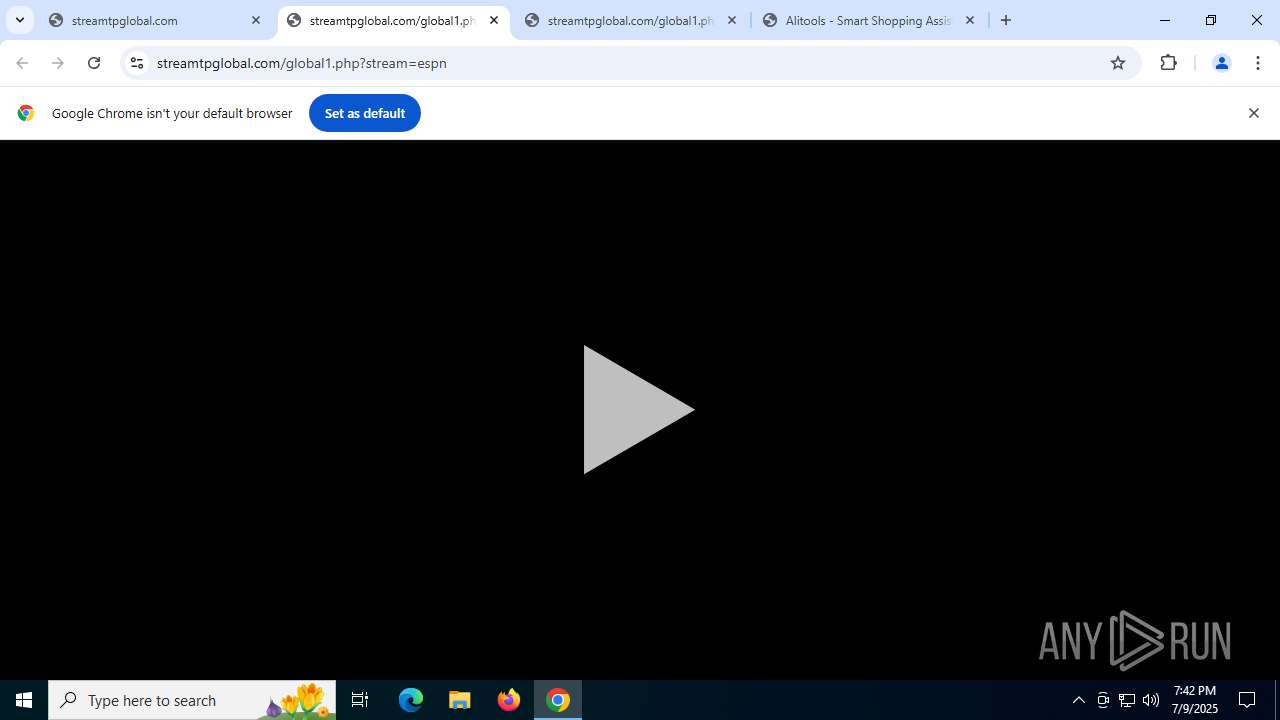The width and height of the screenshot is (1280, 720).
Task: Open the Chrome profile avatar
Action: click(1221, 63)
